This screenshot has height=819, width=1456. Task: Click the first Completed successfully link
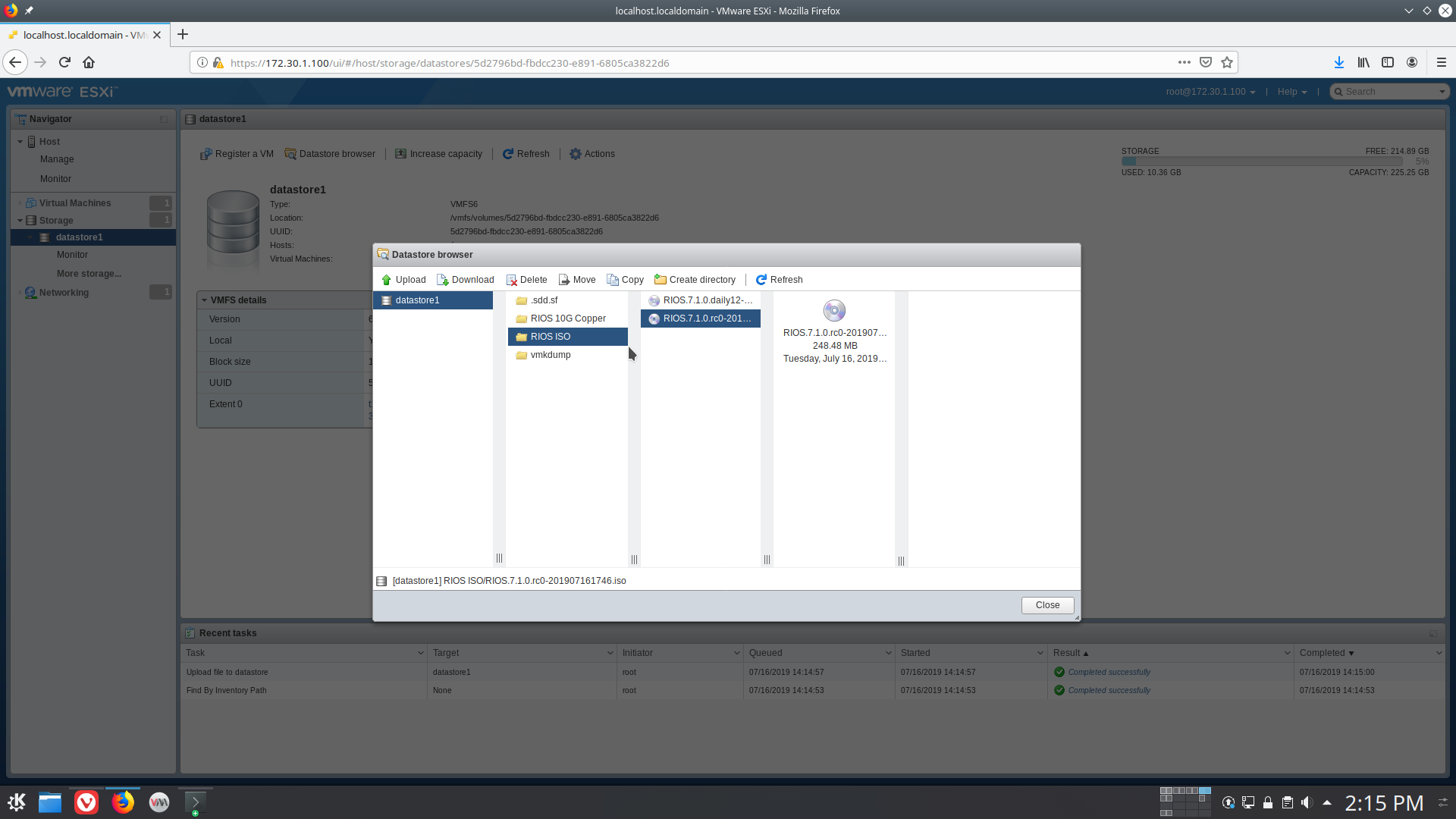[x=1109, y=672]
